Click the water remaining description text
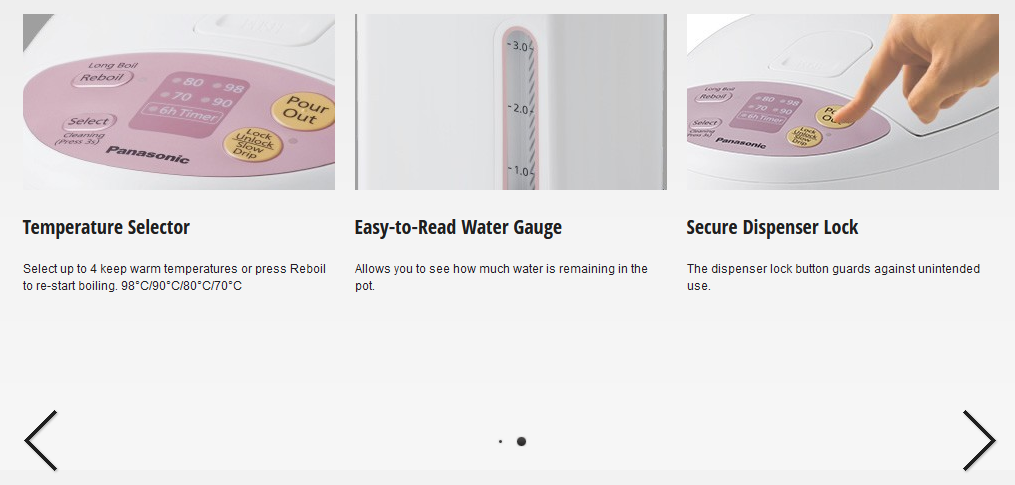This screenshot has height=485, width=1015. point(501,277)
